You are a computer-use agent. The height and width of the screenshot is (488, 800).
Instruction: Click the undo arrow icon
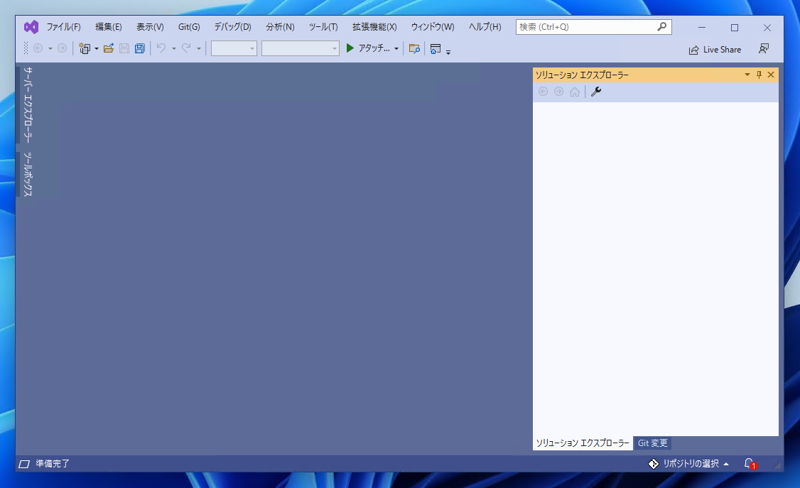click(x=161, y=48)
